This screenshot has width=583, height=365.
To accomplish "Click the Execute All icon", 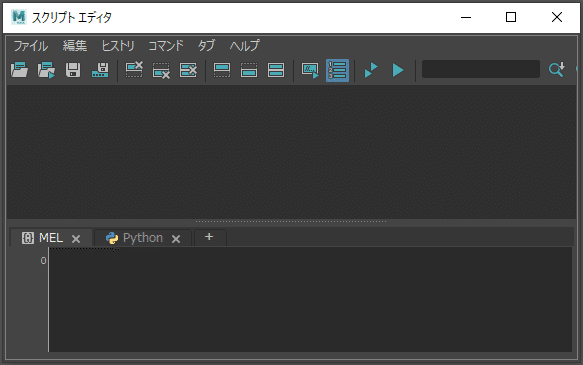I will (371, 70).
